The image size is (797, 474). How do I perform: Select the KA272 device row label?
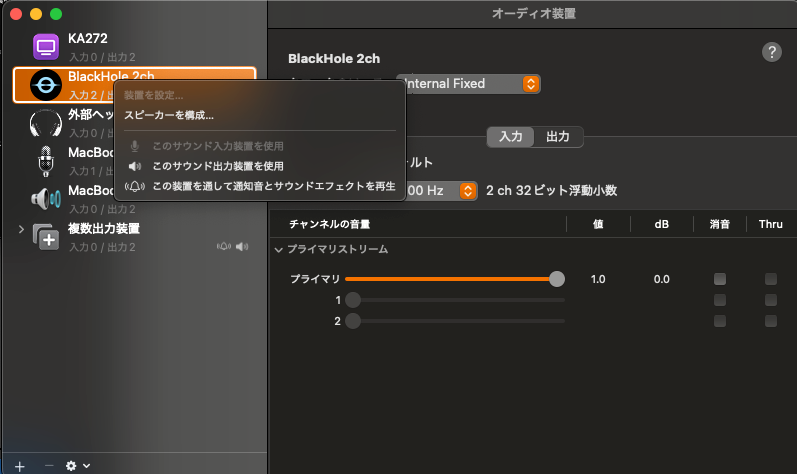tap(88, 39)
